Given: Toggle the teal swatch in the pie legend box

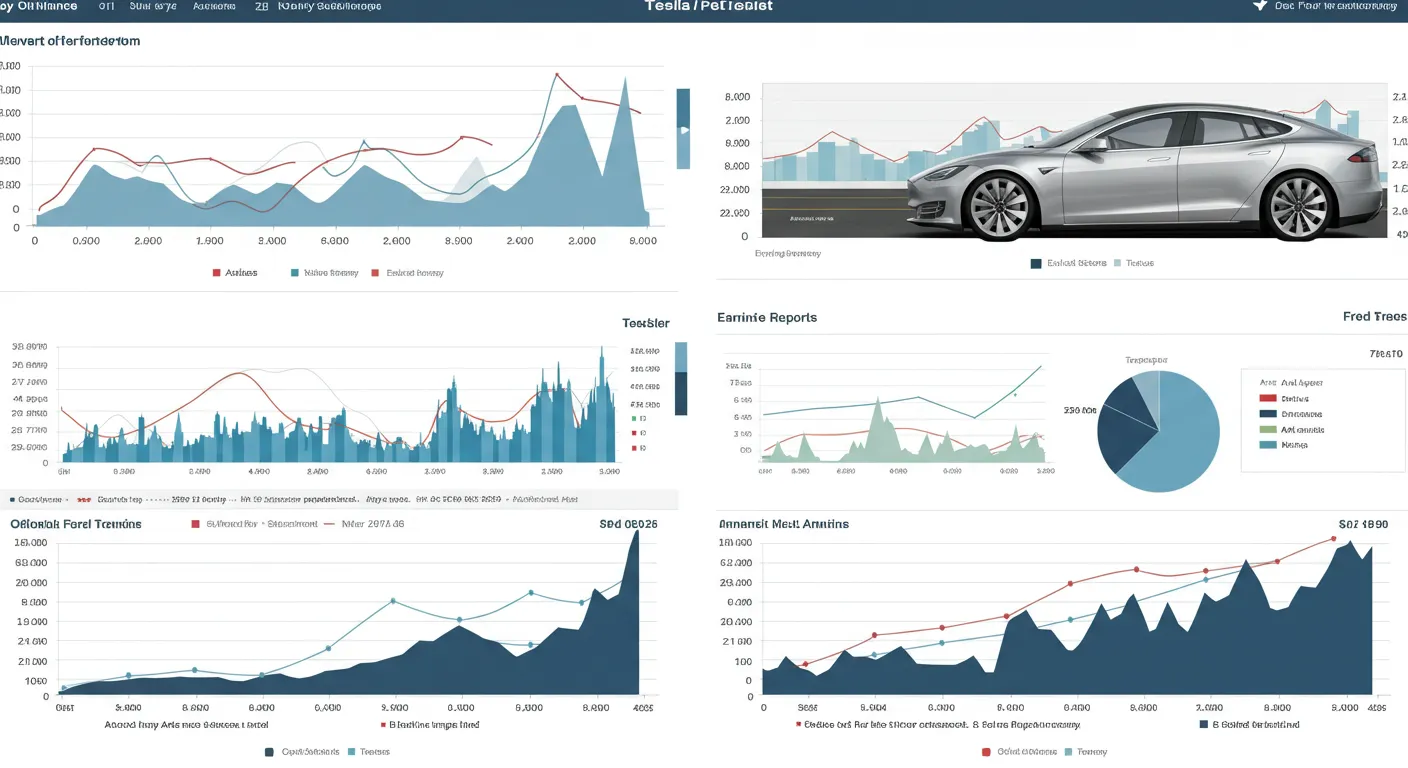Looking at the screenshot, I should pos(1268,445).
